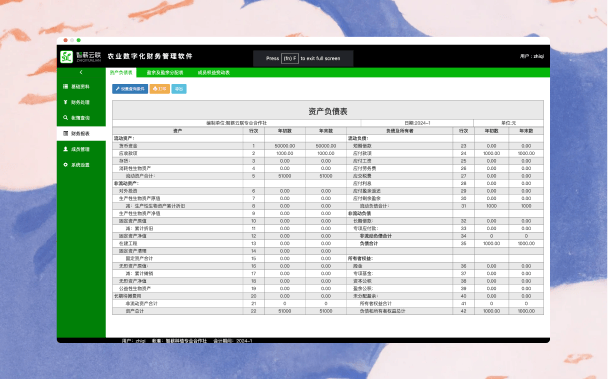Select the 消耗性生物资产 row label
This screenshot has height=379, width=608.
pos(135,168)
